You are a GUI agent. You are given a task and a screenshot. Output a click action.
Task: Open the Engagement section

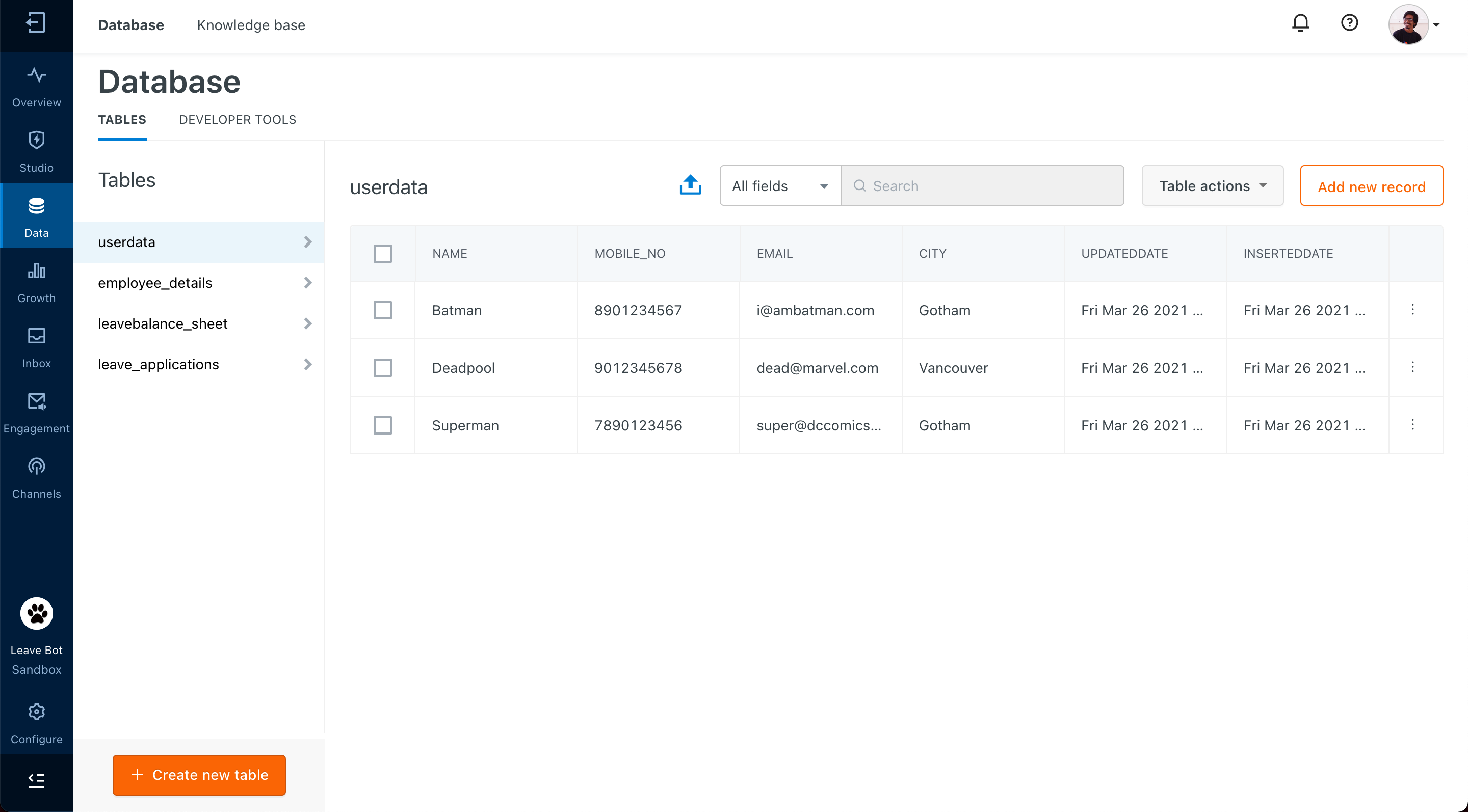click(x=37, y=412)
